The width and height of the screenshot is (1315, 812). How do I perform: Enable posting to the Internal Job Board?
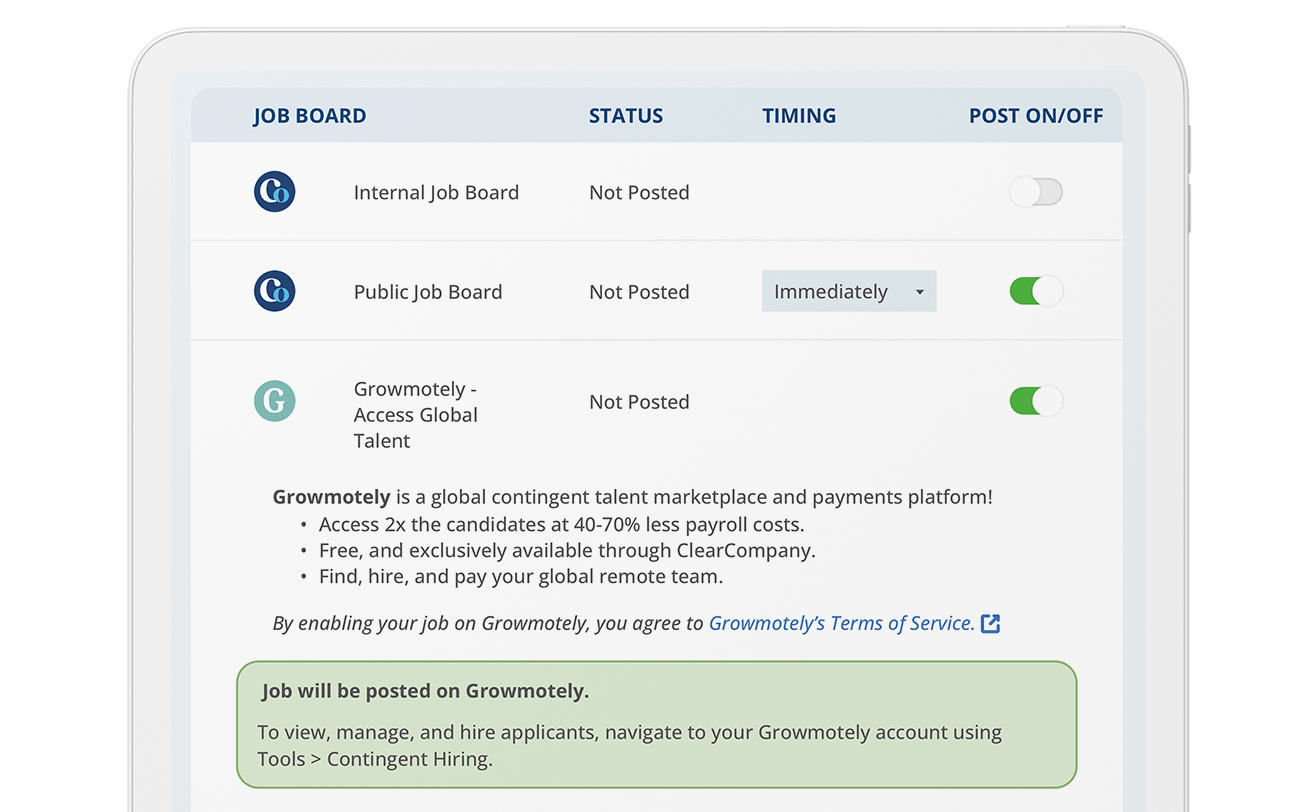1035,192
